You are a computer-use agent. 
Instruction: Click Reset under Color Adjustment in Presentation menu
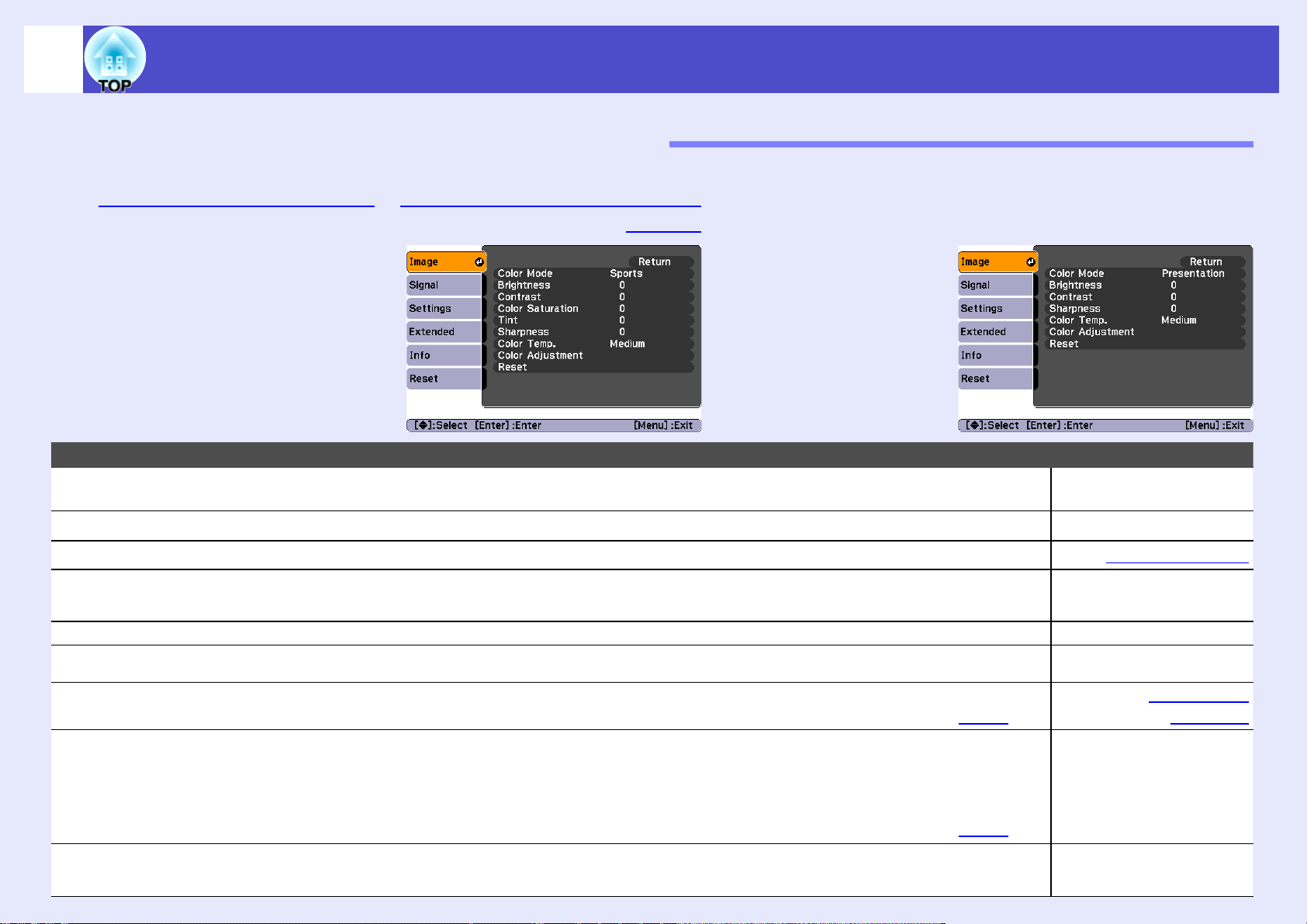pyautogui.click(x=1145, y=344)
